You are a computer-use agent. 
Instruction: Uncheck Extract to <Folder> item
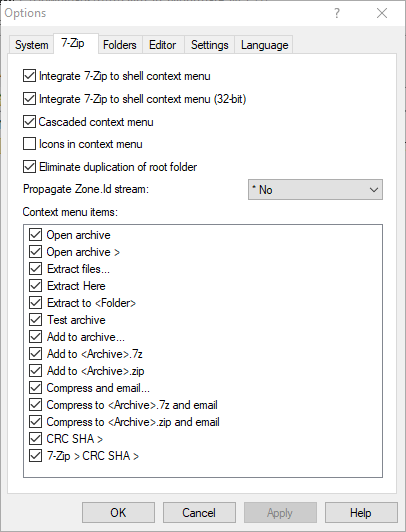coord(35,303)
